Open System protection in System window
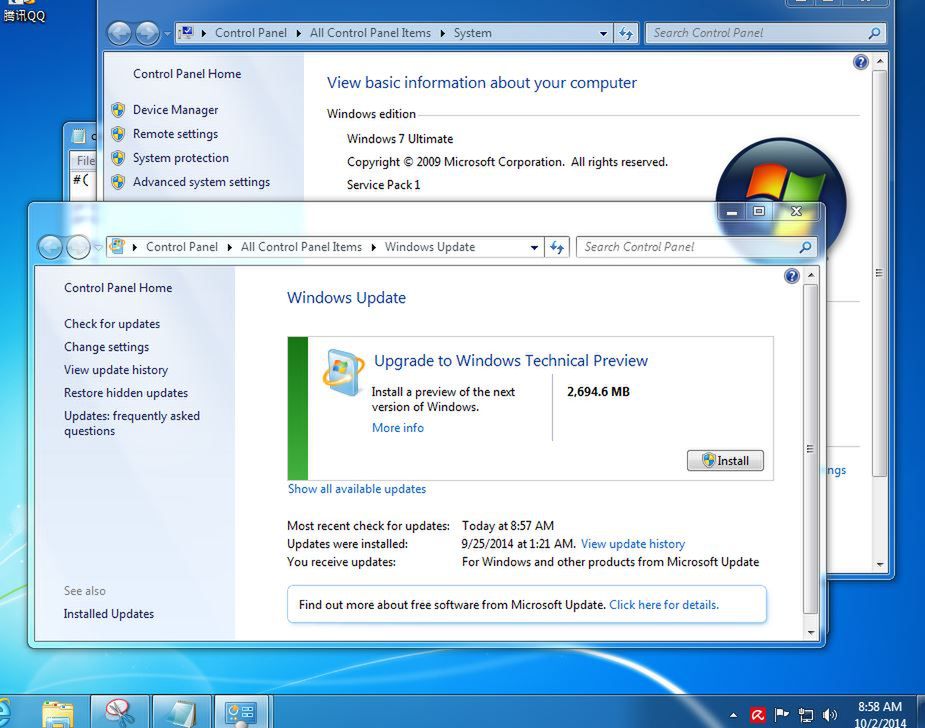Viewport: 925px width, 728px height. [181, 158]
